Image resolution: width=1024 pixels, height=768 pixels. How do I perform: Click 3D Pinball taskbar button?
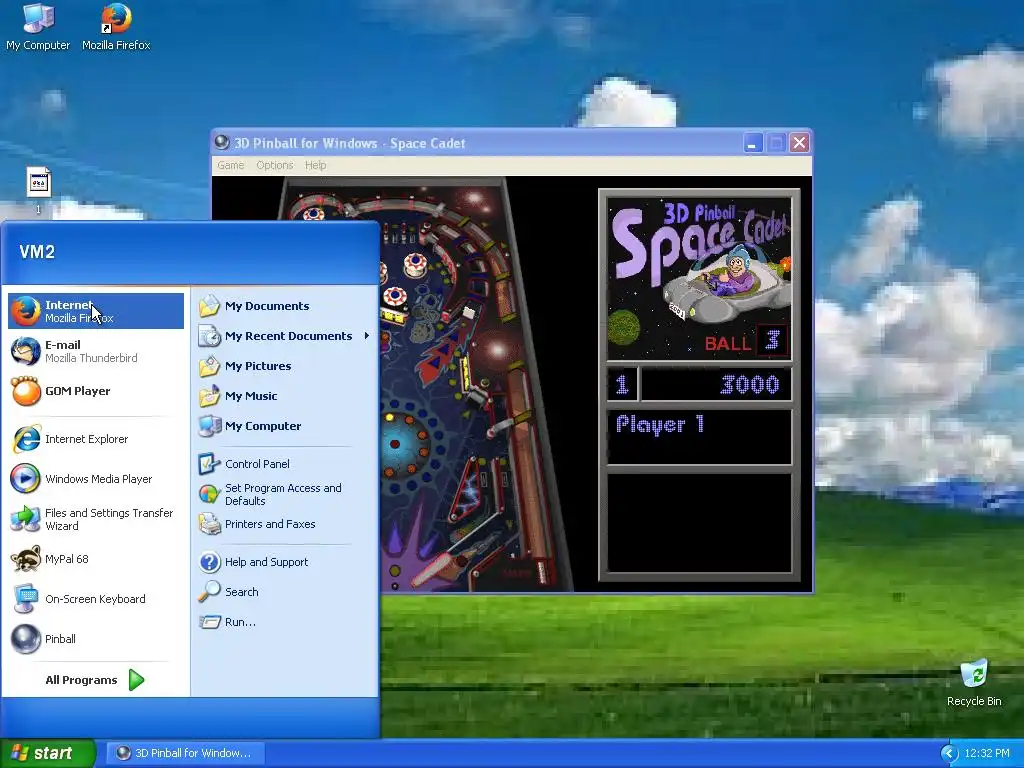click(x=186, y=753)
